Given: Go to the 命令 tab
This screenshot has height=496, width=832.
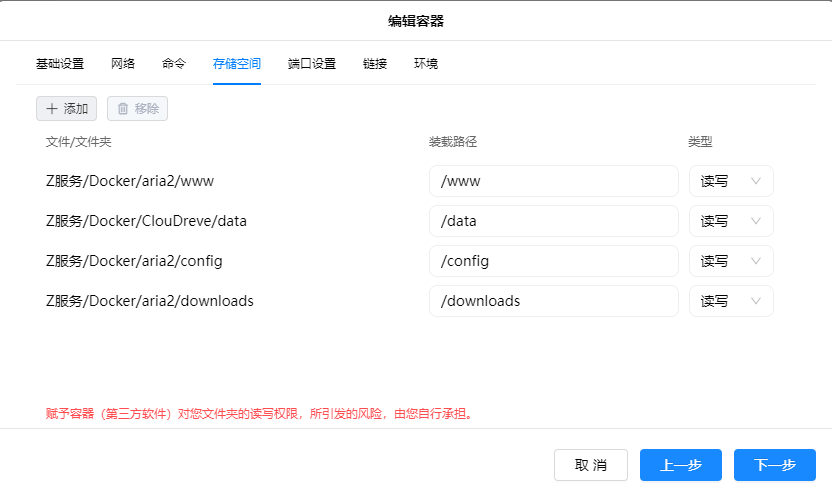Looking at the screenshot, I should (174, 63).
